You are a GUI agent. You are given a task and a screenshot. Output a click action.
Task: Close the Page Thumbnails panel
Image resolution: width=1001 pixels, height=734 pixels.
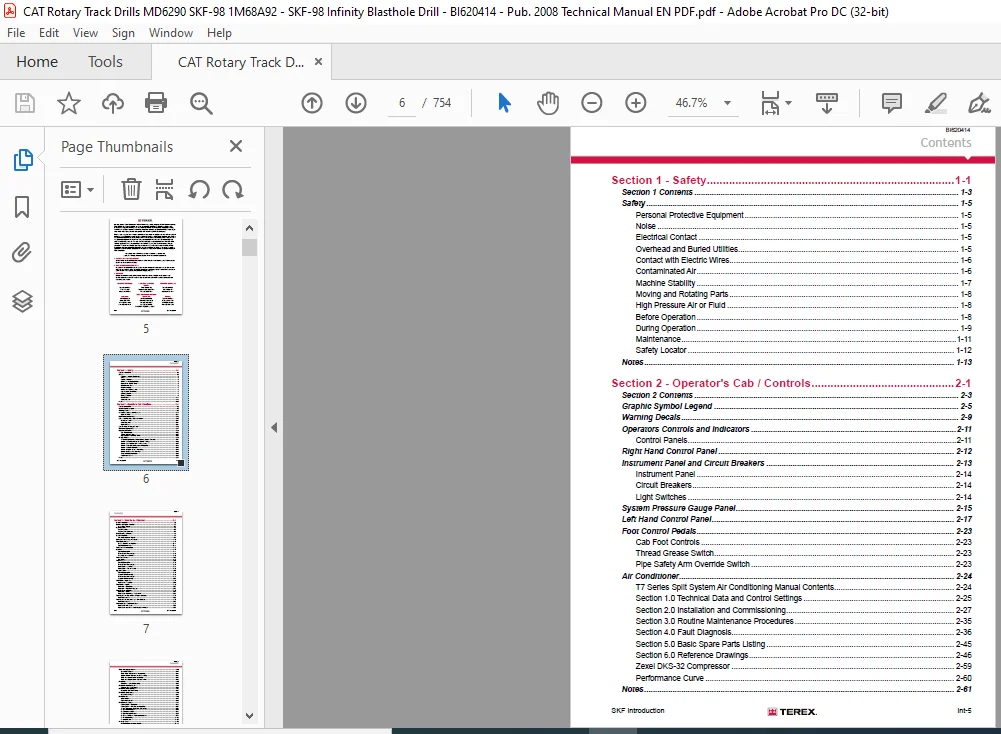tap(236, 146)
